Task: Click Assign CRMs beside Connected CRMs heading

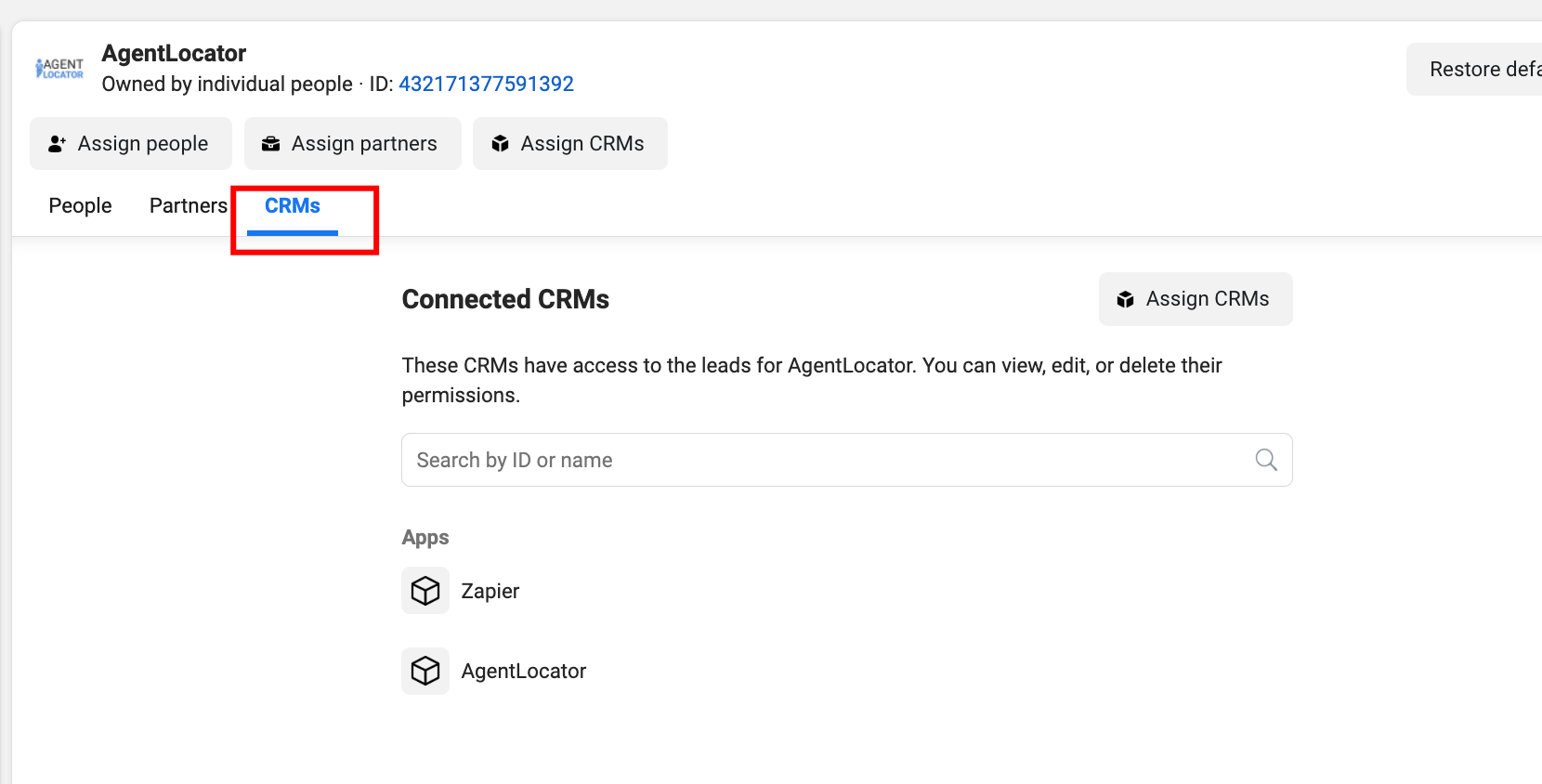Action: (1196, 299)
